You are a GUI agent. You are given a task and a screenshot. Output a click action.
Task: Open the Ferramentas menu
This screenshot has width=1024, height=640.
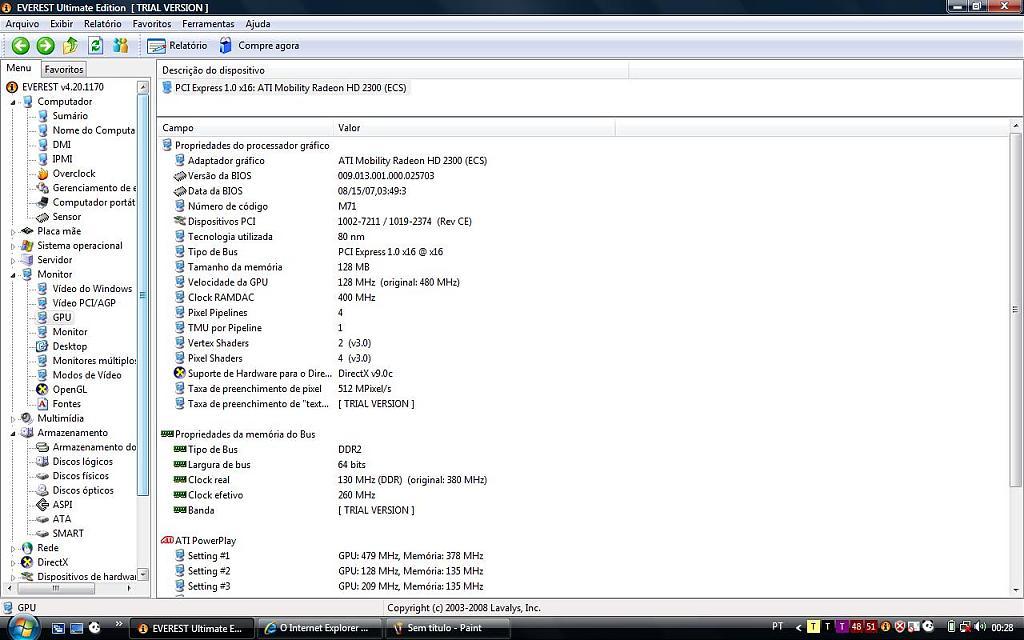[x=208, y=24]
